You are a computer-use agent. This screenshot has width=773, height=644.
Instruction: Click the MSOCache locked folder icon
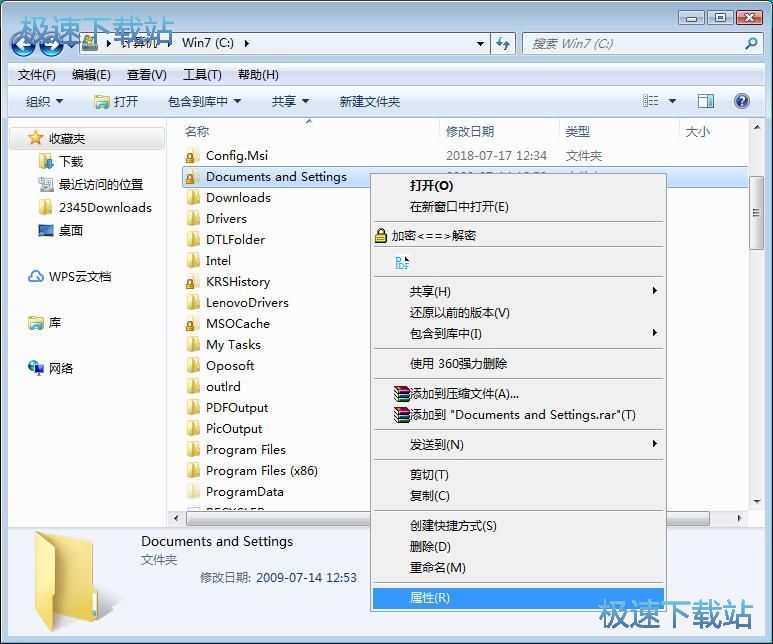click(192, 323)
